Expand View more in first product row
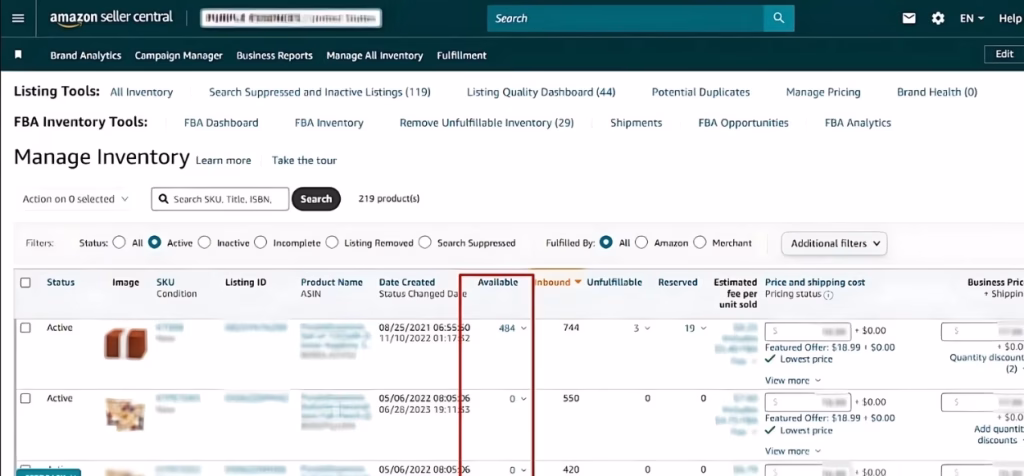This screenshot has width=1024, height=476. tap(793, 380)
